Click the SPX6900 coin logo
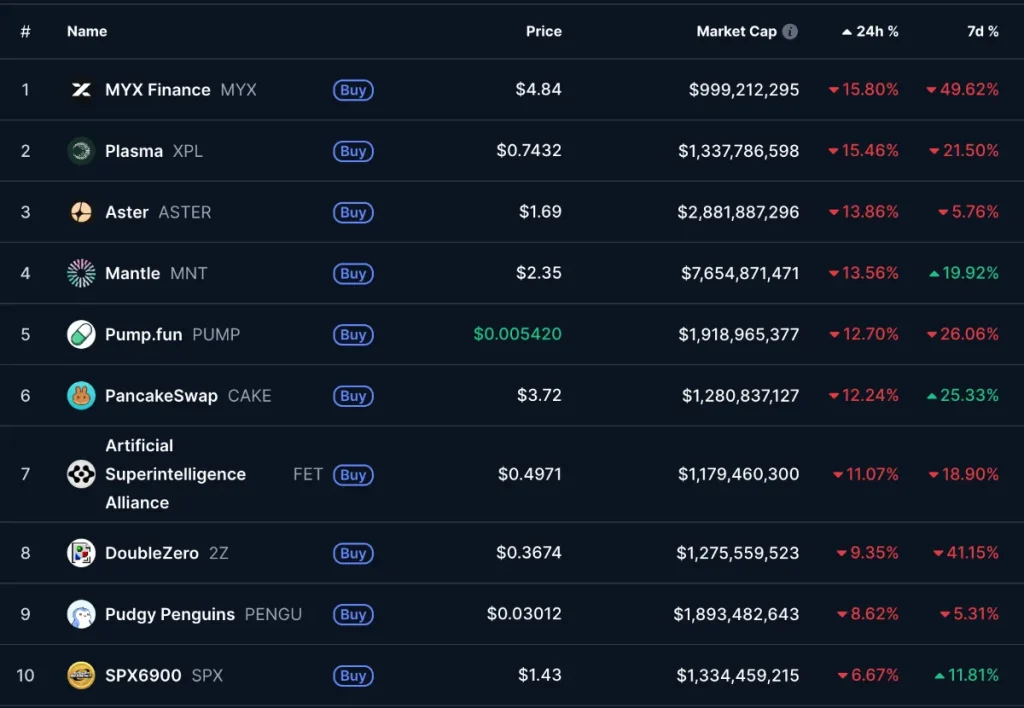Screen dimensions: 1024x708 tap(83, 675)
